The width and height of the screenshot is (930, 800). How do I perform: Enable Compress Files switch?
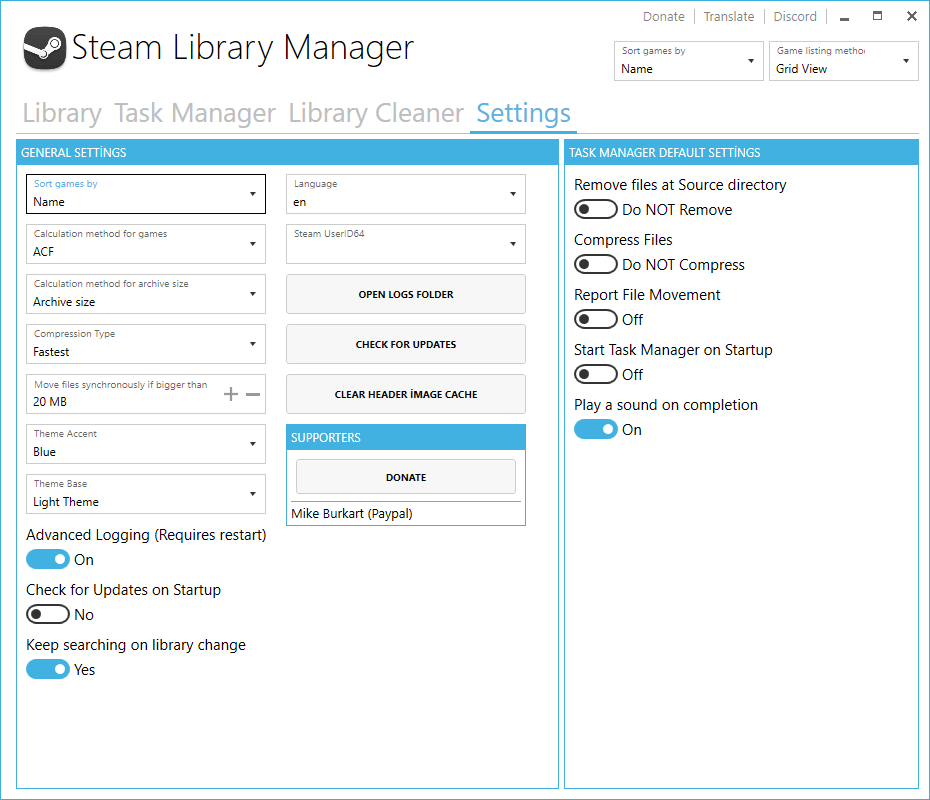pos(596,264)
